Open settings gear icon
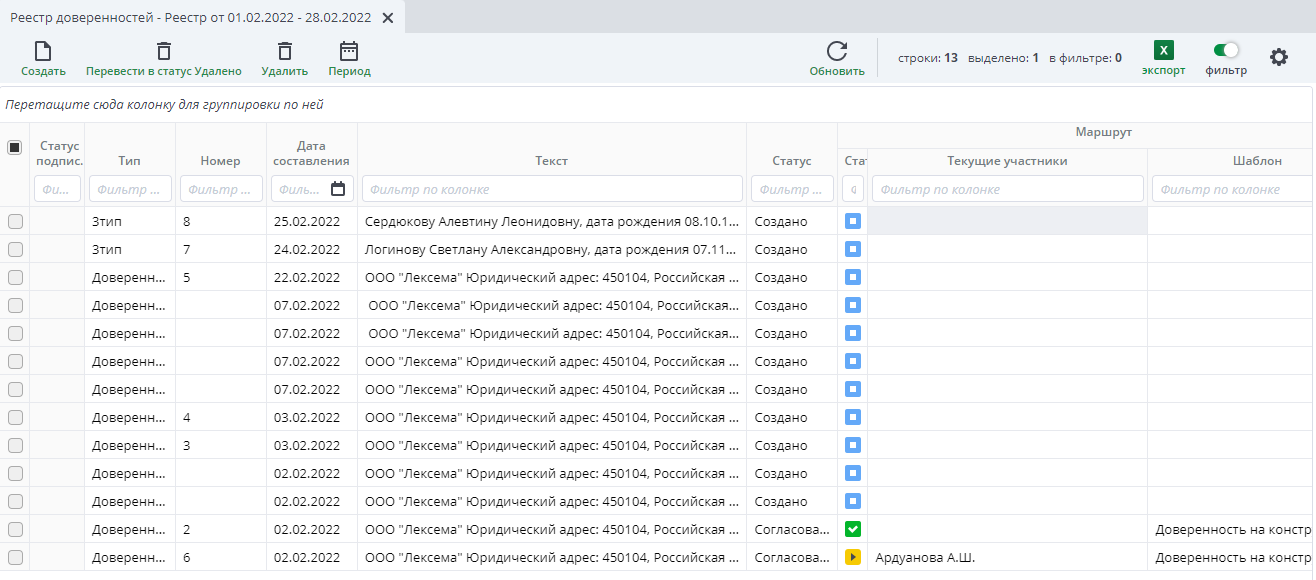 point(1279,57)
